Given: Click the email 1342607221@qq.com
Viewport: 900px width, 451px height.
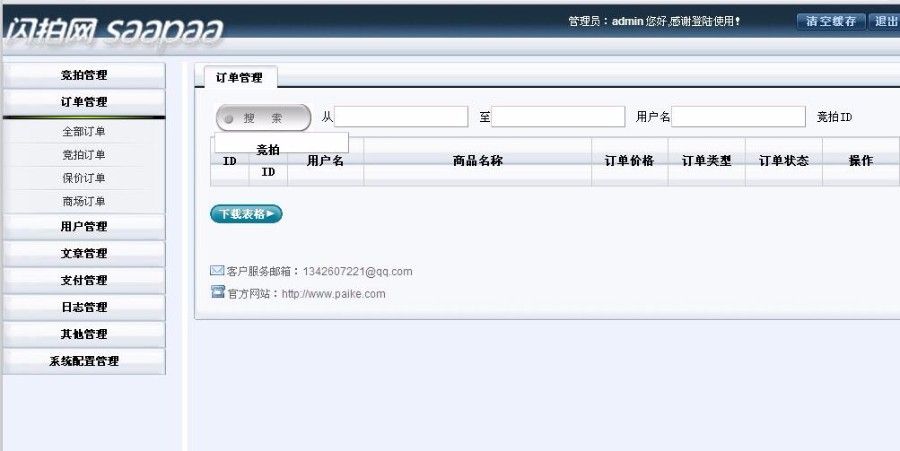Looking at the screenshot, I should (x=358, y=271).
